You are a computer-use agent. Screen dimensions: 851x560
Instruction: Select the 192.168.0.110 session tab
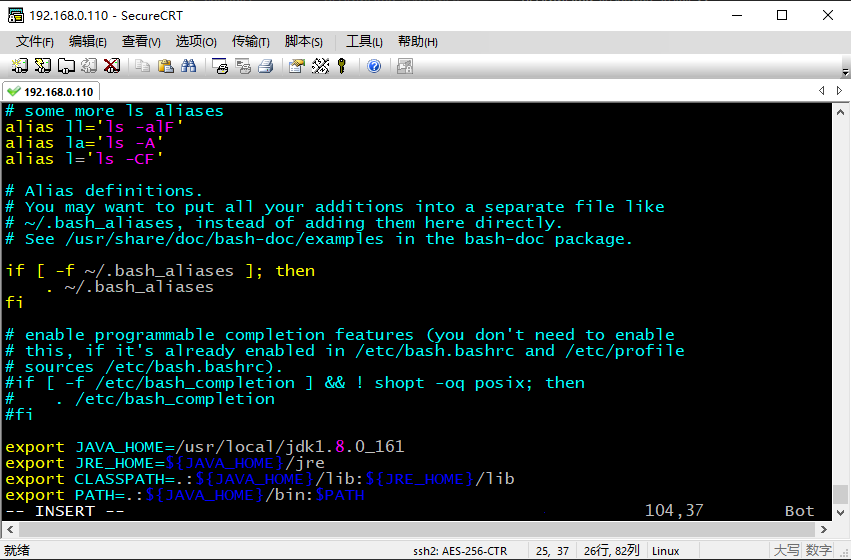click(x=52, y=92)
